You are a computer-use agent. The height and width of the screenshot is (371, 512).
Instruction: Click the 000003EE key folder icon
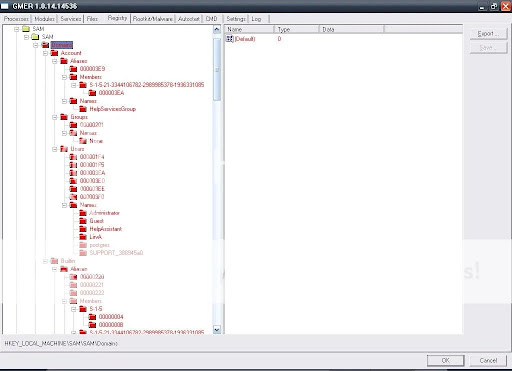coord(73,189)
